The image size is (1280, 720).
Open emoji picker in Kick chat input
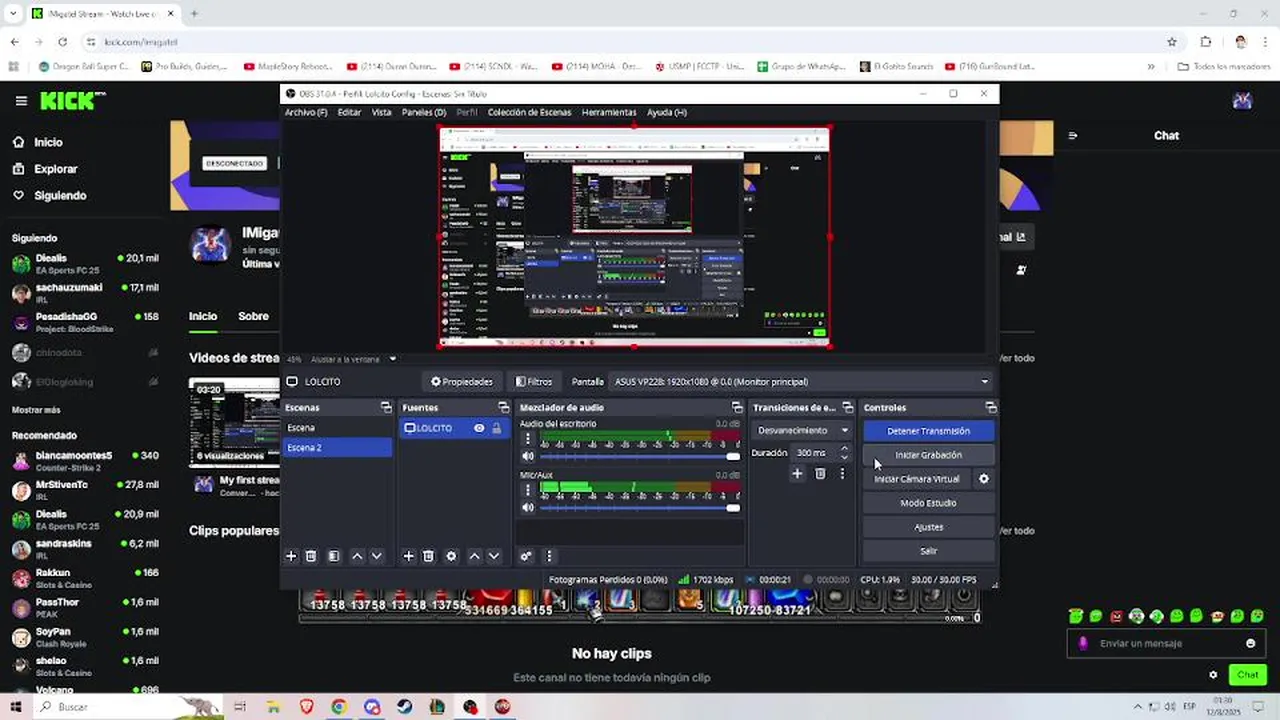pyautogui.click(x=1250, y=644)
